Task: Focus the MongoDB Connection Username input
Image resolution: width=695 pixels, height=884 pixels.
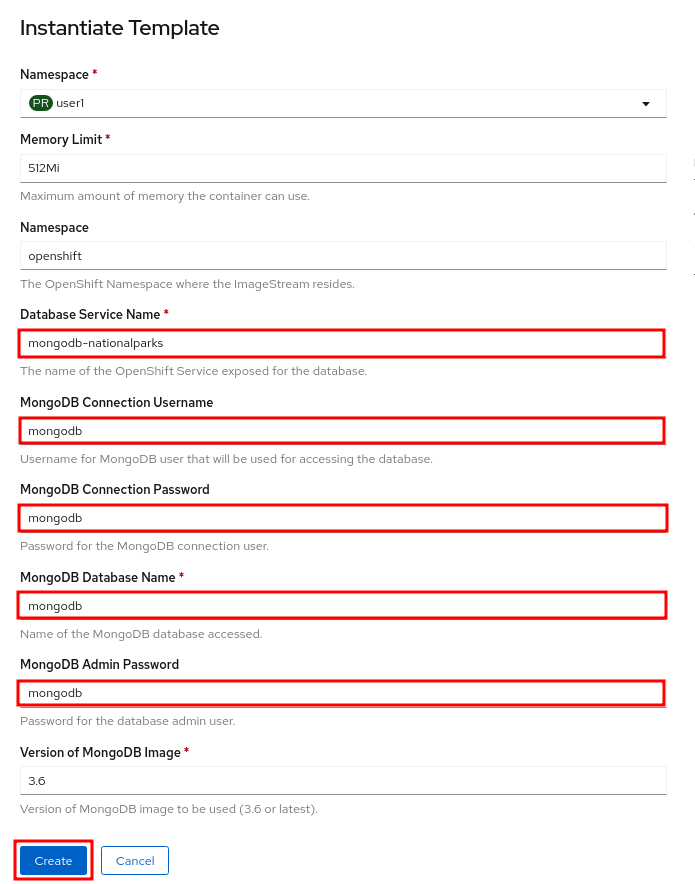Action: (x=343, y=430)
